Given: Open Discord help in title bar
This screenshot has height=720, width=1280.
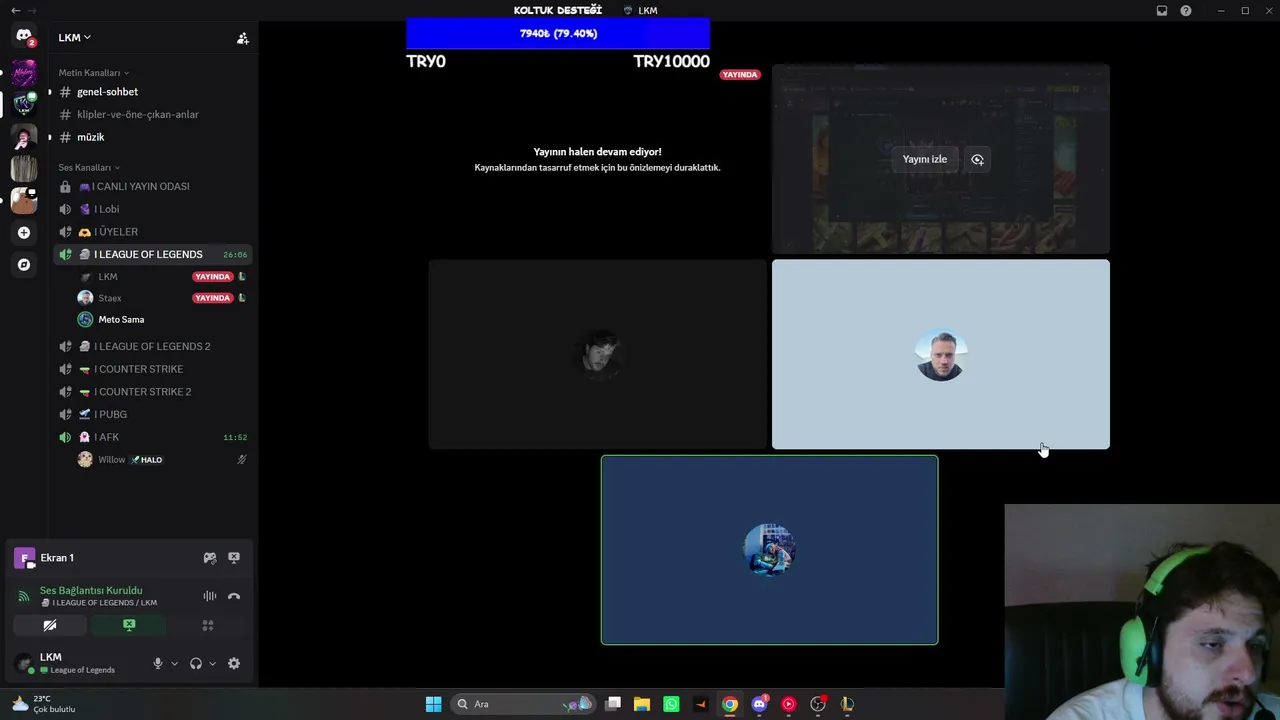Looking at the screenshot, I should [1186, 11].
